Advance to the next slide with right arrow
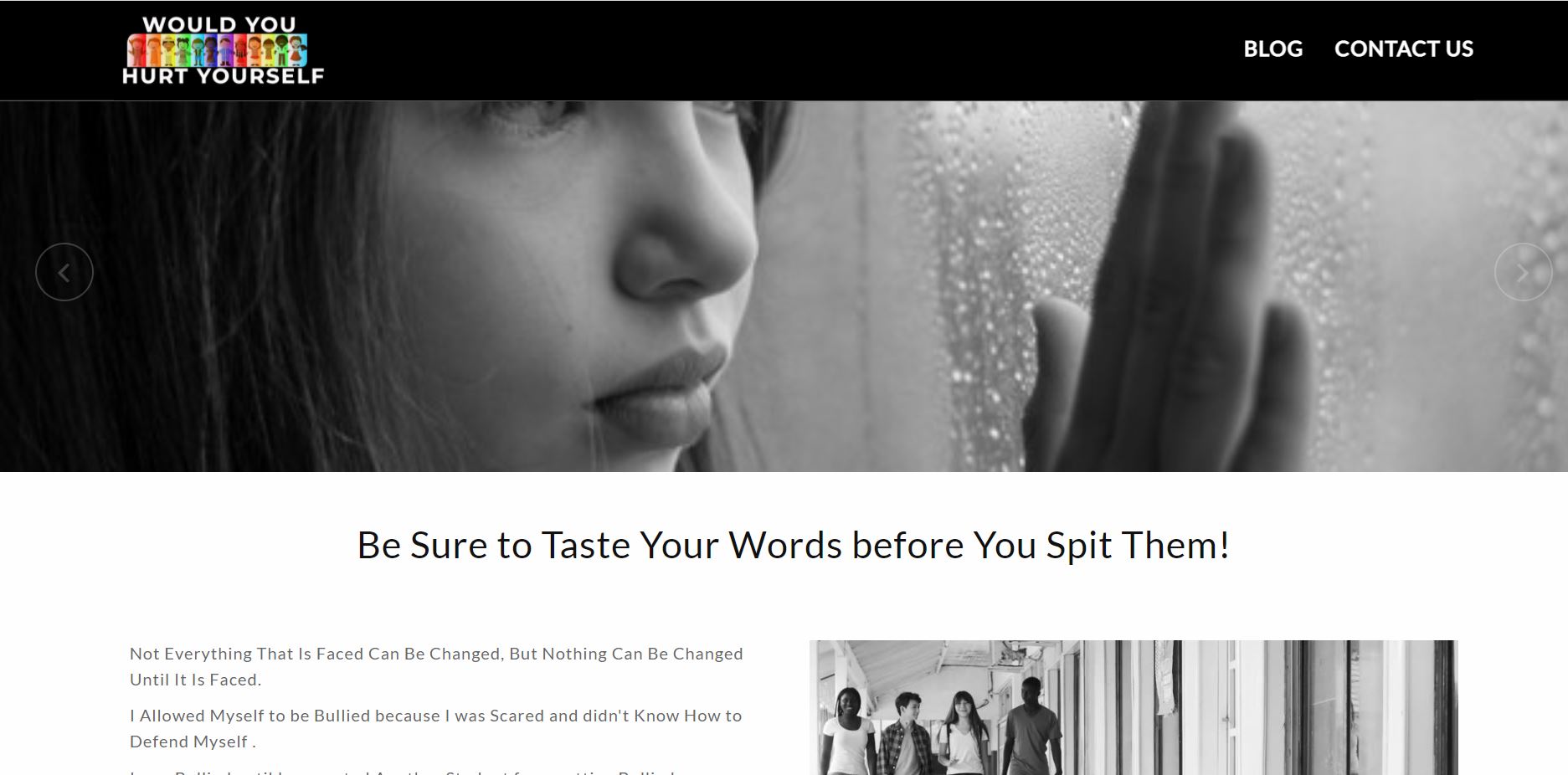 coord(1523,272)
